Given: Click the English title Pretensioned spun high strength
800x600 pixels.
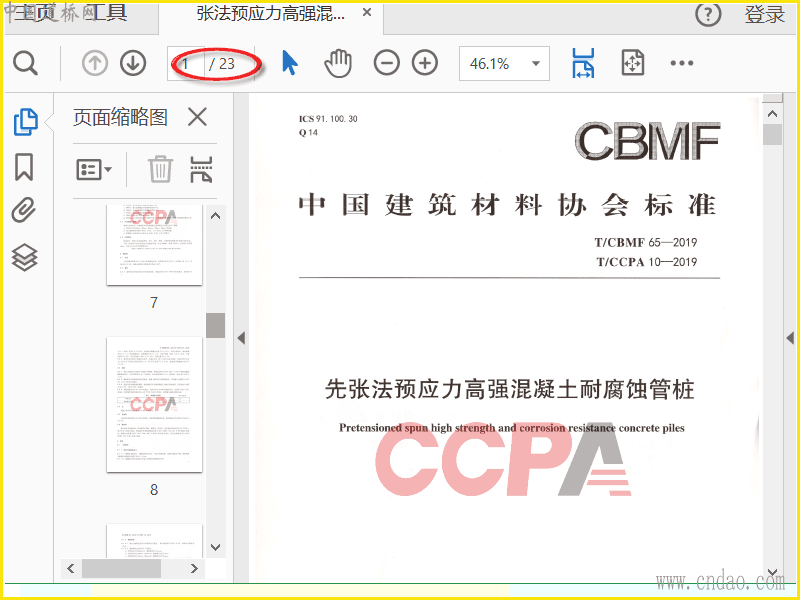Looking at the screenshot, I should (x=512, y=428).
